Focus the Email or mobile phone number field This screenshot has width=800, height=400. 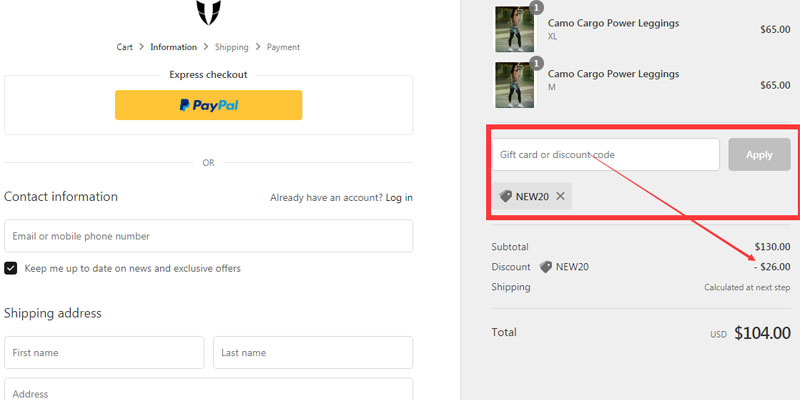point(208,236)
